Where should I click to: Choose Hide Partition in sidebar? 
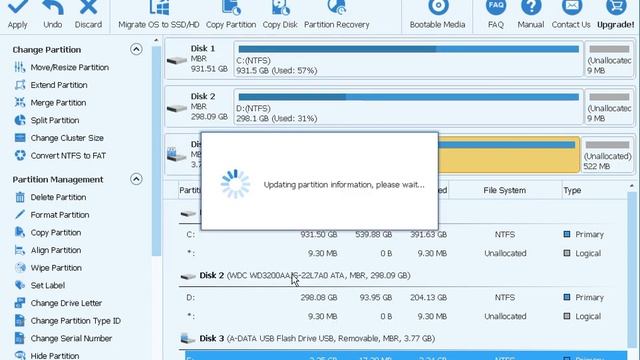tap(47, 356)
